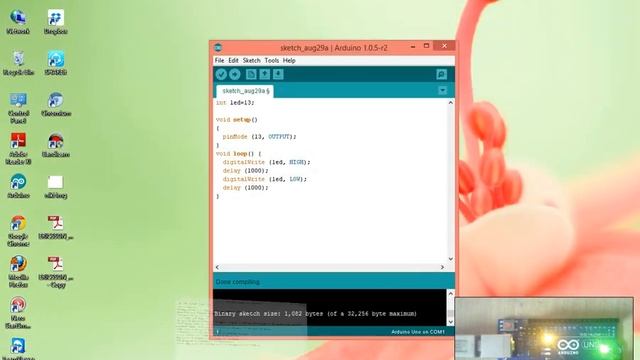Screen dimensions: 640x360
Task: Open the Recycle Bin on the desktop
Action: 18,63
